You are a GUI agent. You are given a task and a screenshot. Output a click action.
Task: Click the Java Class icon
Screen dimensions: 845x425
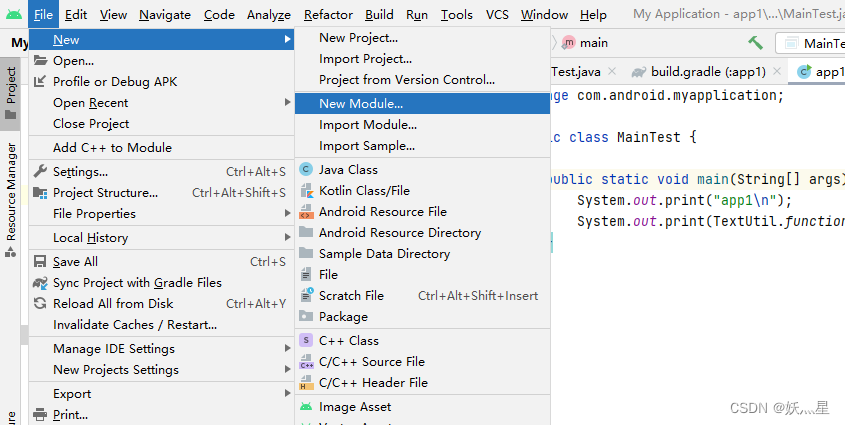pyautogui.click(x=306, y=170)
